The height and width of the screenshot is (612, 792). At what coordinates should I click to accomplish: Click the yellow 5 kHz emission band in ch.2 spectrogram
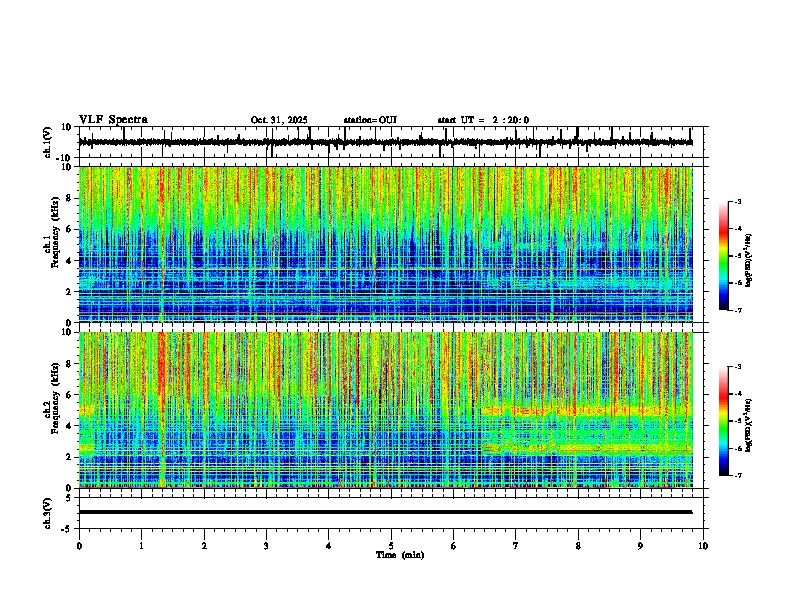click(x=586, y=411)
